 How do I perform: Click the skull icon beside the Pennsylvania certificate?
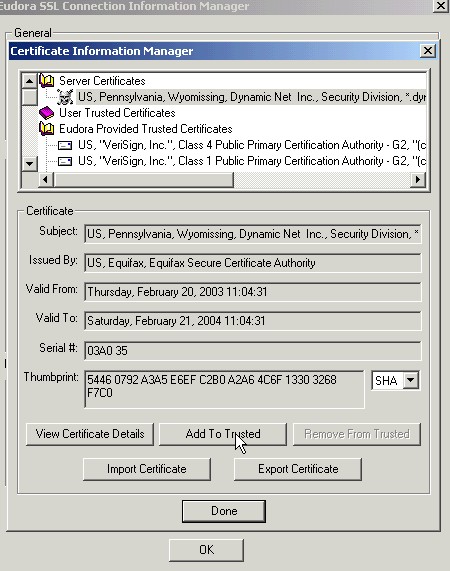[x=65, y=97]
